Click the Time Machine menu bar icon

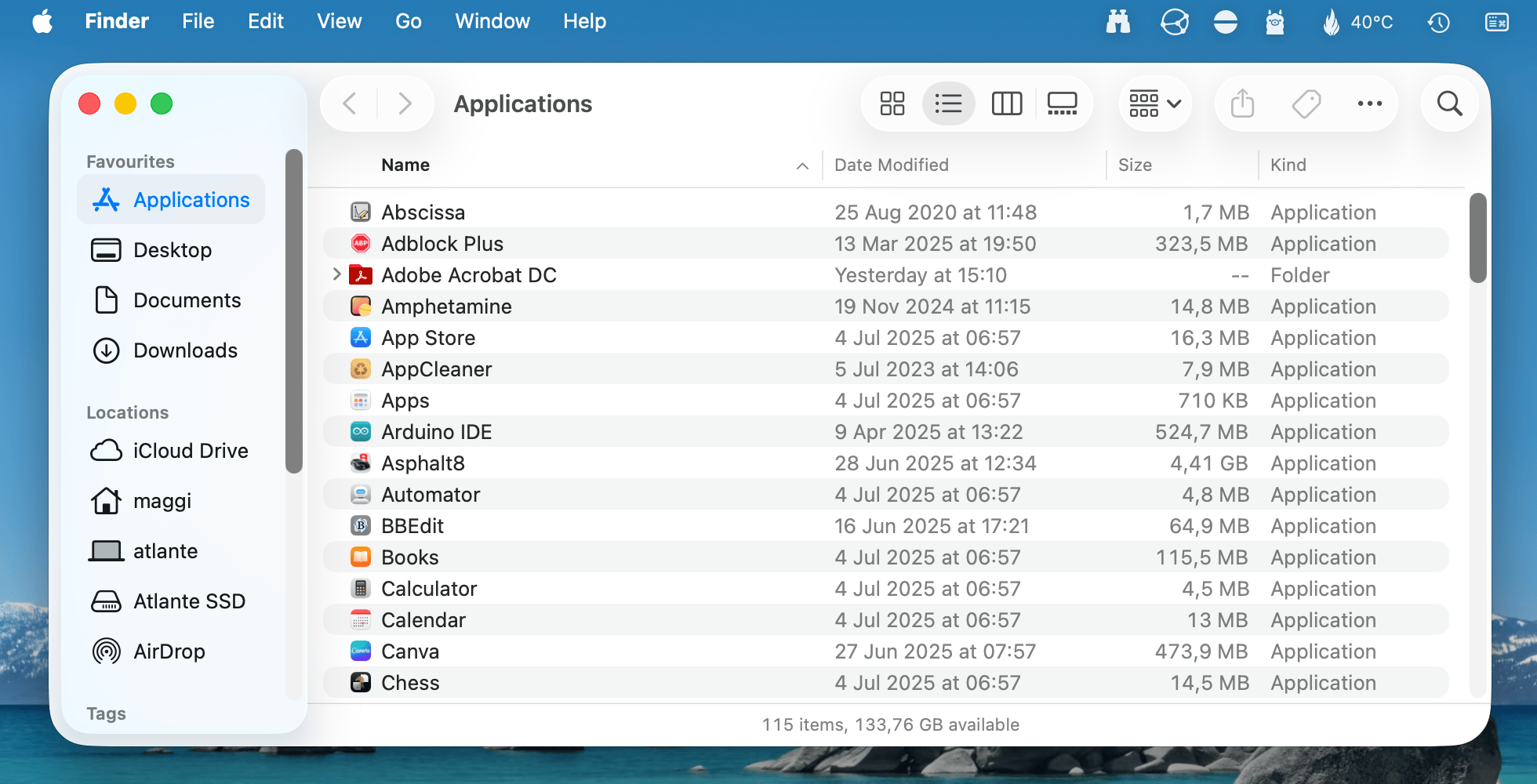tap(1438, 22)
